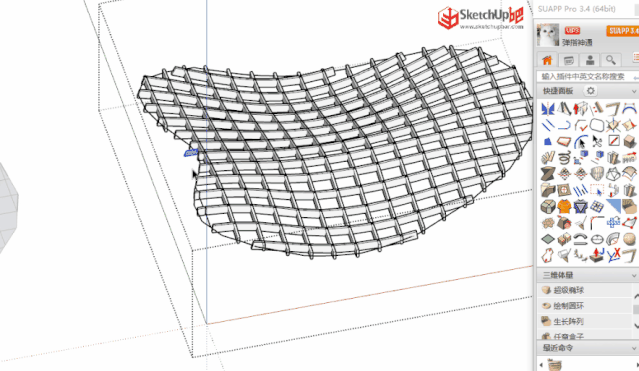The height and width of the screenshot is (371, 639).
Task: Collapse the 三维体量 section chevron
Action: [x=634, y=276]
